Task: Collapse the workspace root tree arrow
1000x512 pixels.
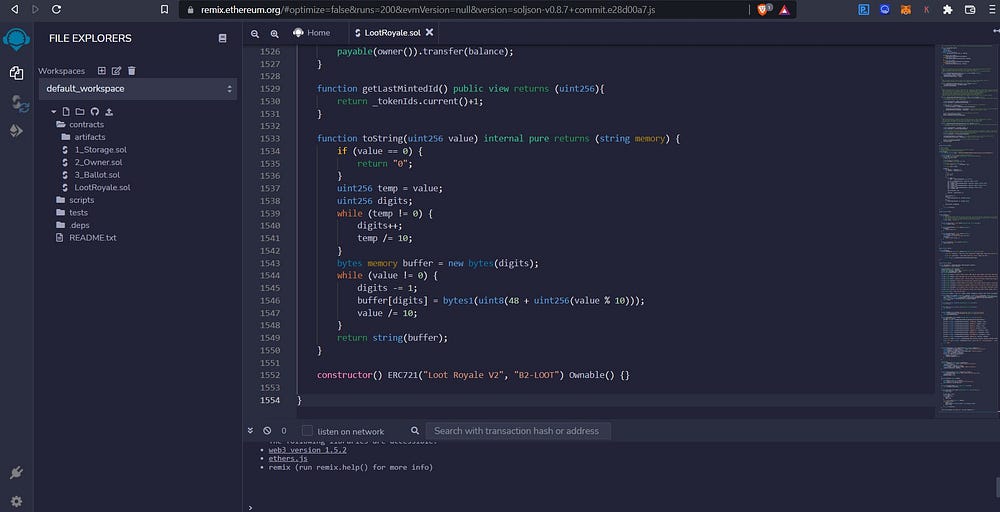Action: tap(54, 112)
